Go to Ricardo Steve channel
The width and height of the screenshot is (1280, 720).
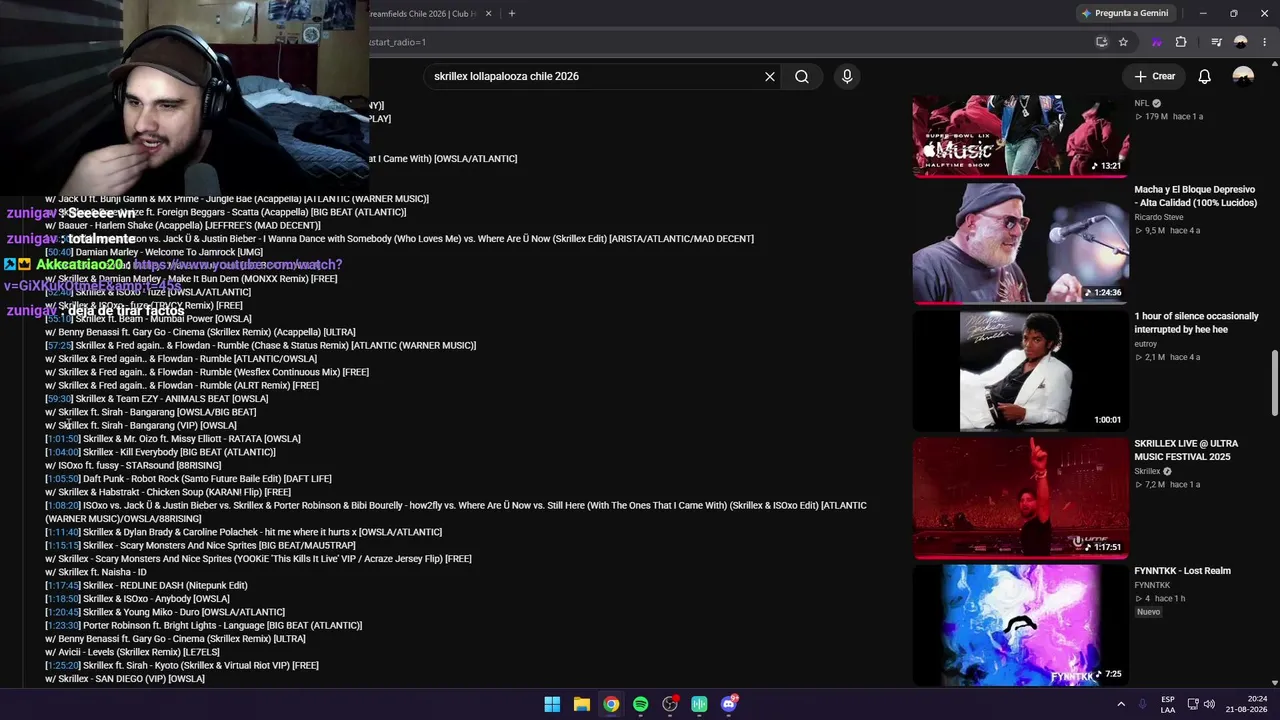1158,217
